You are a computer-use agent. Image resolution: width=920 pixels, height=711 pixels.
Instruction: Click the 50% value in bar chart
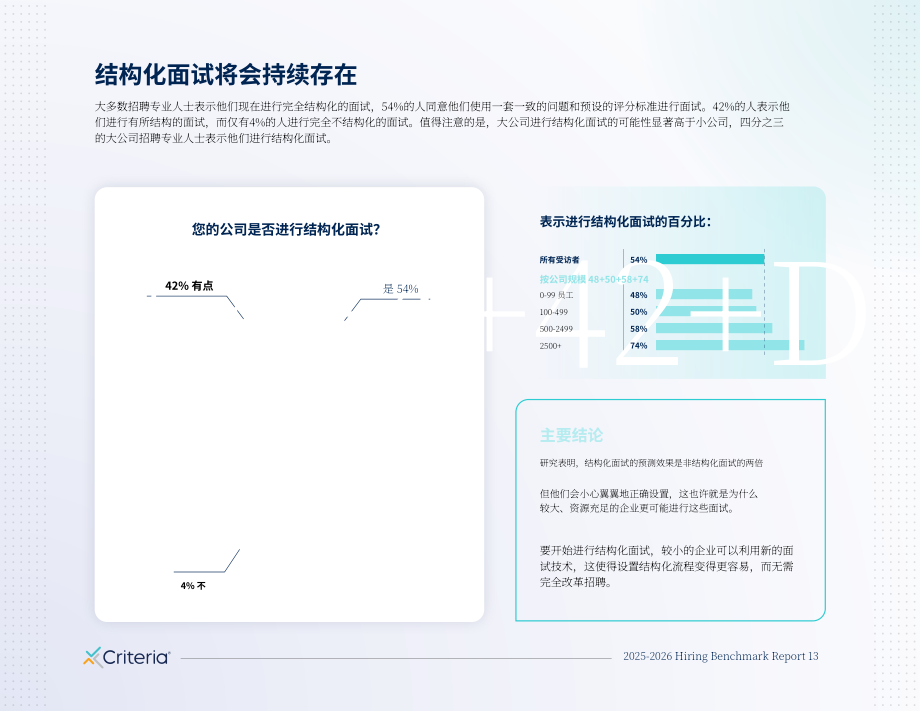[x=638, y=312]
